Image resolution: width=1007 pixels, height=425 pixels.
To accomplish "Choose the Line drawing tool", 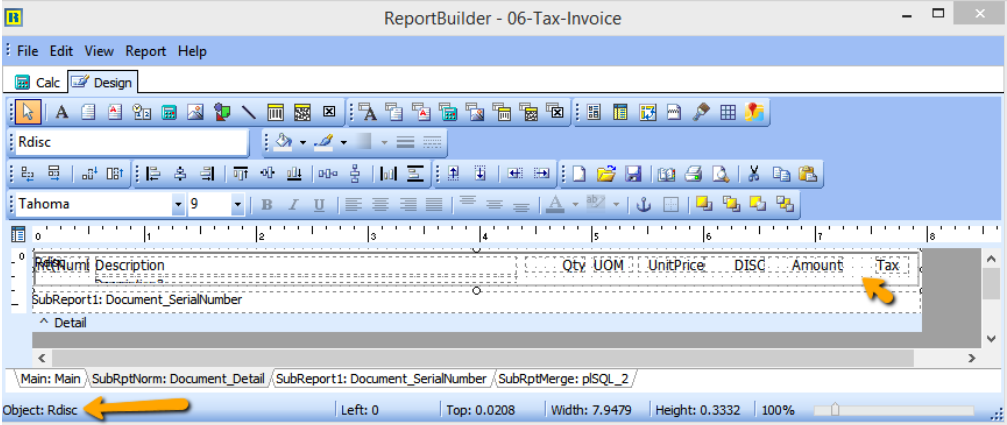I will pyautogui.click(x=249, y=112).
